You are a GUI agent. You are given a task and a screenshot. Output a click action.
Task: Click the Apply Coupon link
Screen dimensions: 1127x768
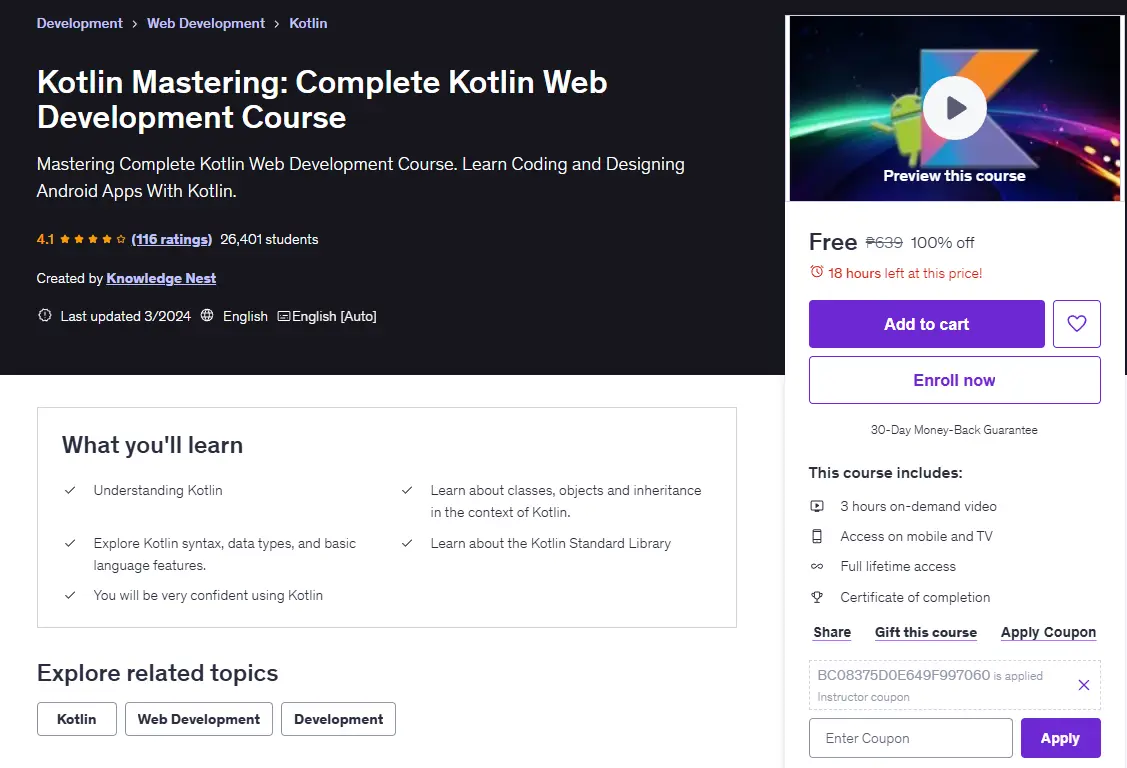tap(1048, 632)
